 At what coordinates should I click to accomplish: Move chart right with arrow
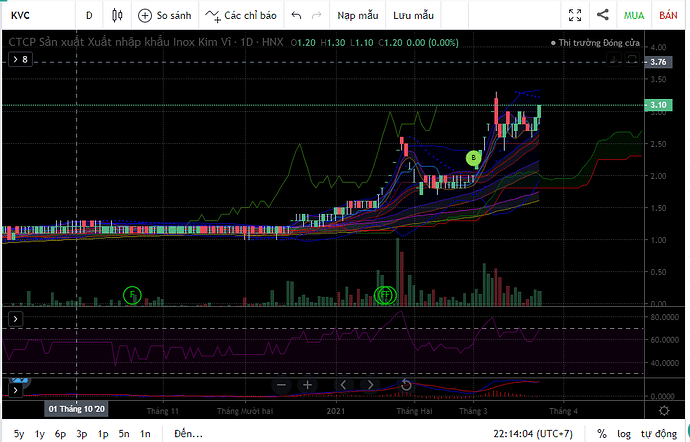(370, 385)
